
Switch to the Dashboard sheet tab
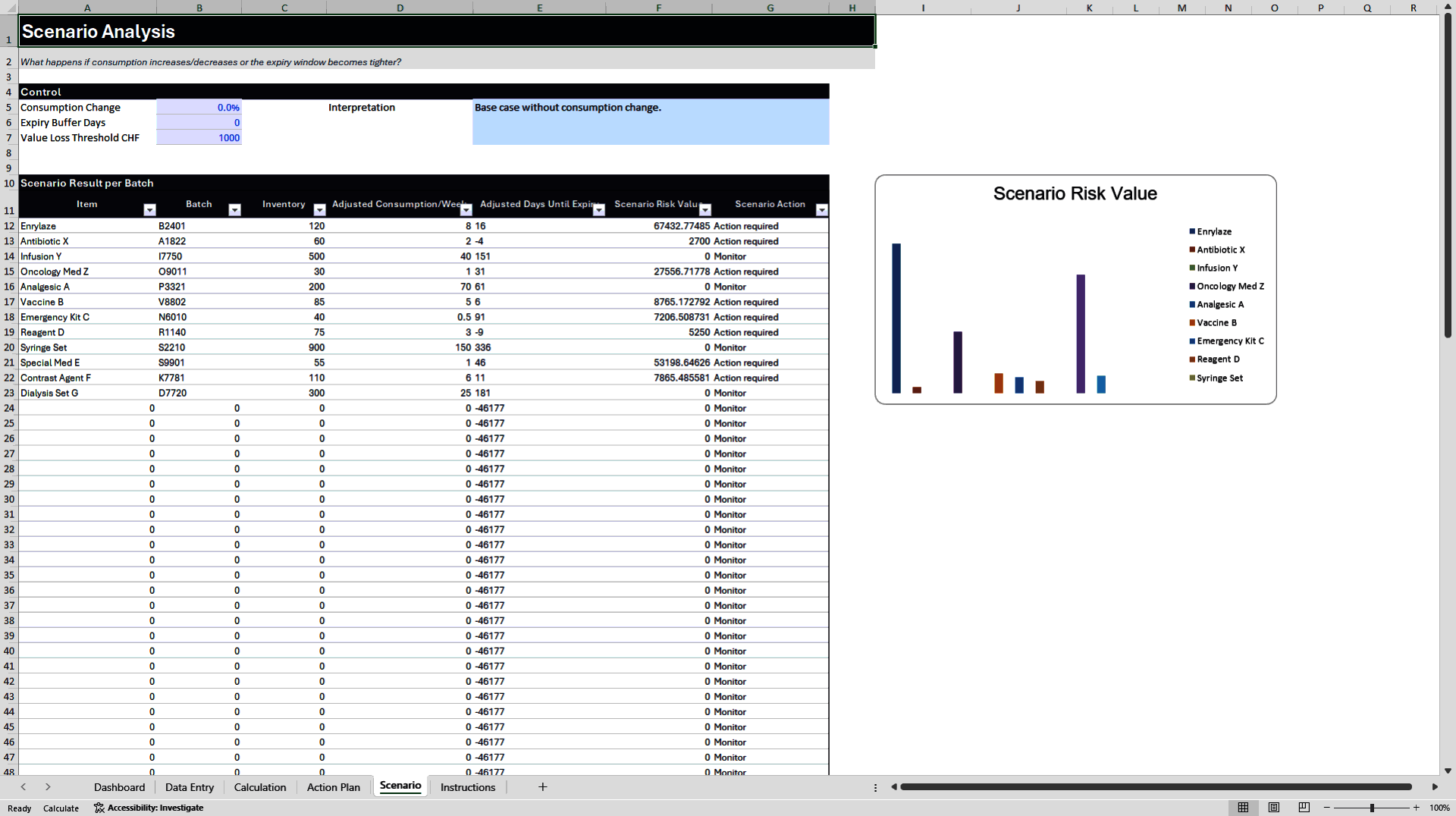(119, 787)
